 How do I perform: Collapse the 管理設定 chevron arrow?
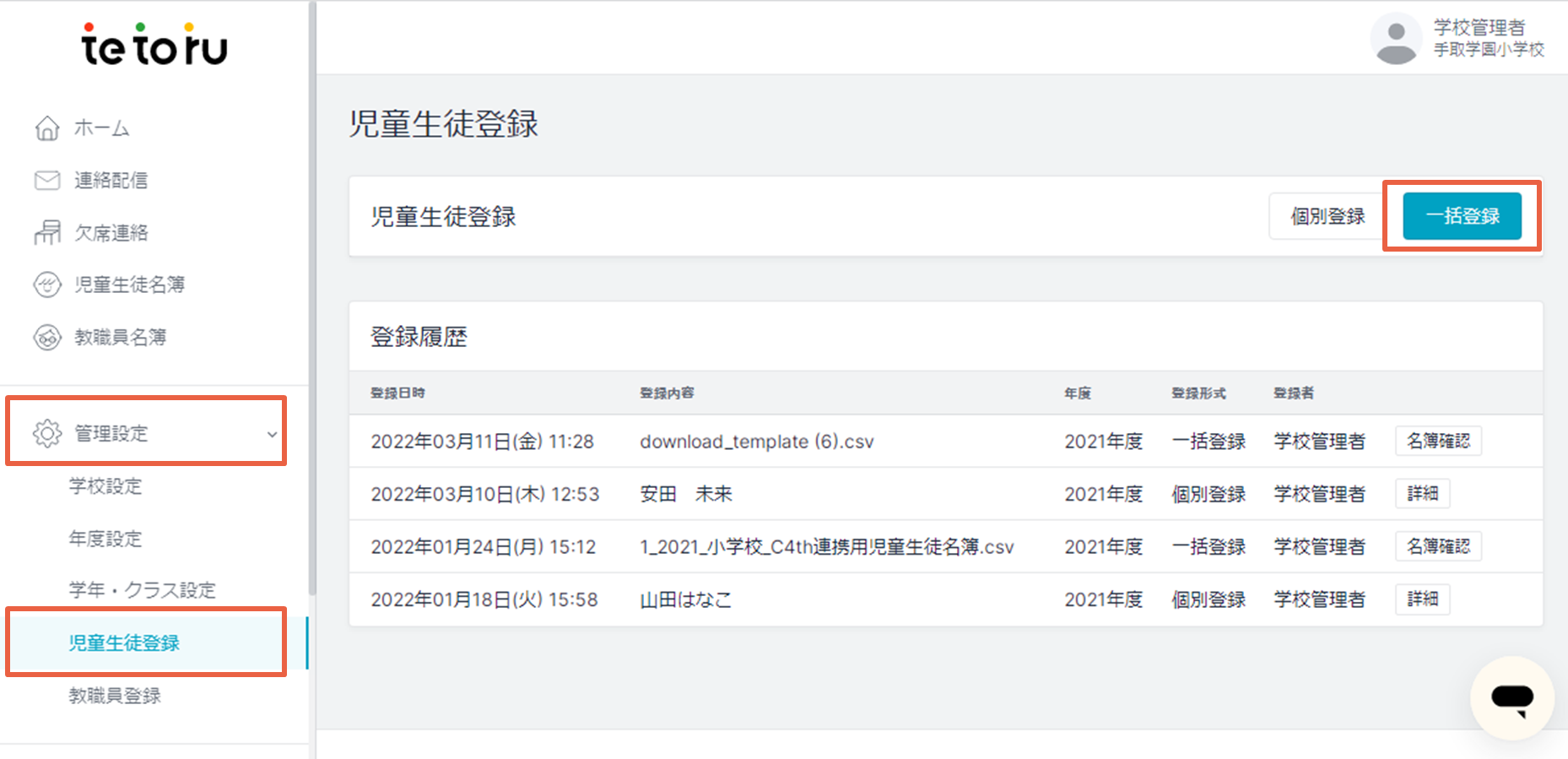[x=272, y=434]
